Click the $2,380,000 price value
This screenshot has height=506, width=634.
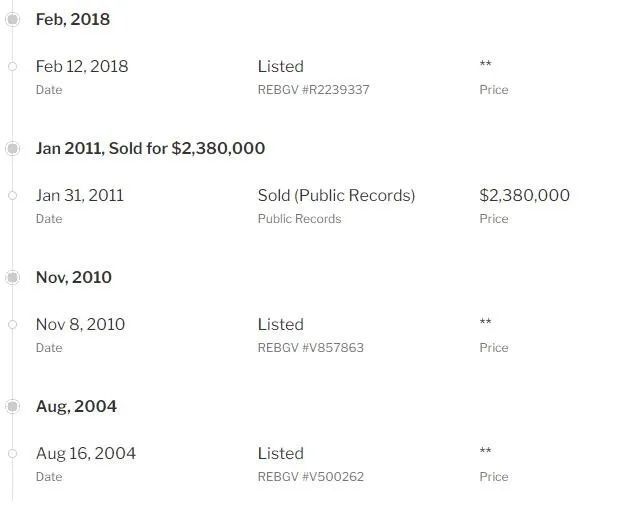click(x=524, y=196)
